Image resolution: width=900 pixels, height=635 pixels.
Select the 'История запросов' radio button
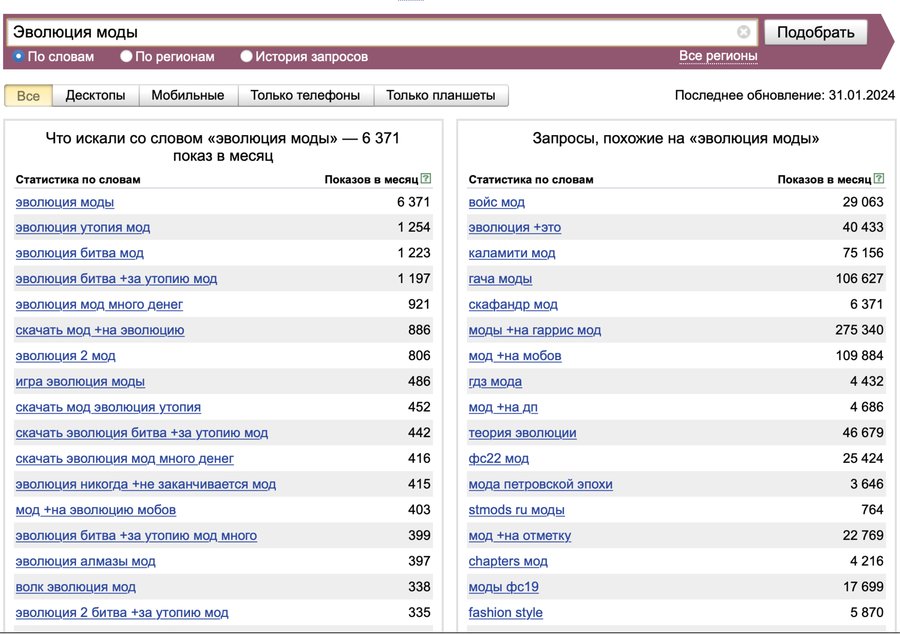click(x=247, y=57)
